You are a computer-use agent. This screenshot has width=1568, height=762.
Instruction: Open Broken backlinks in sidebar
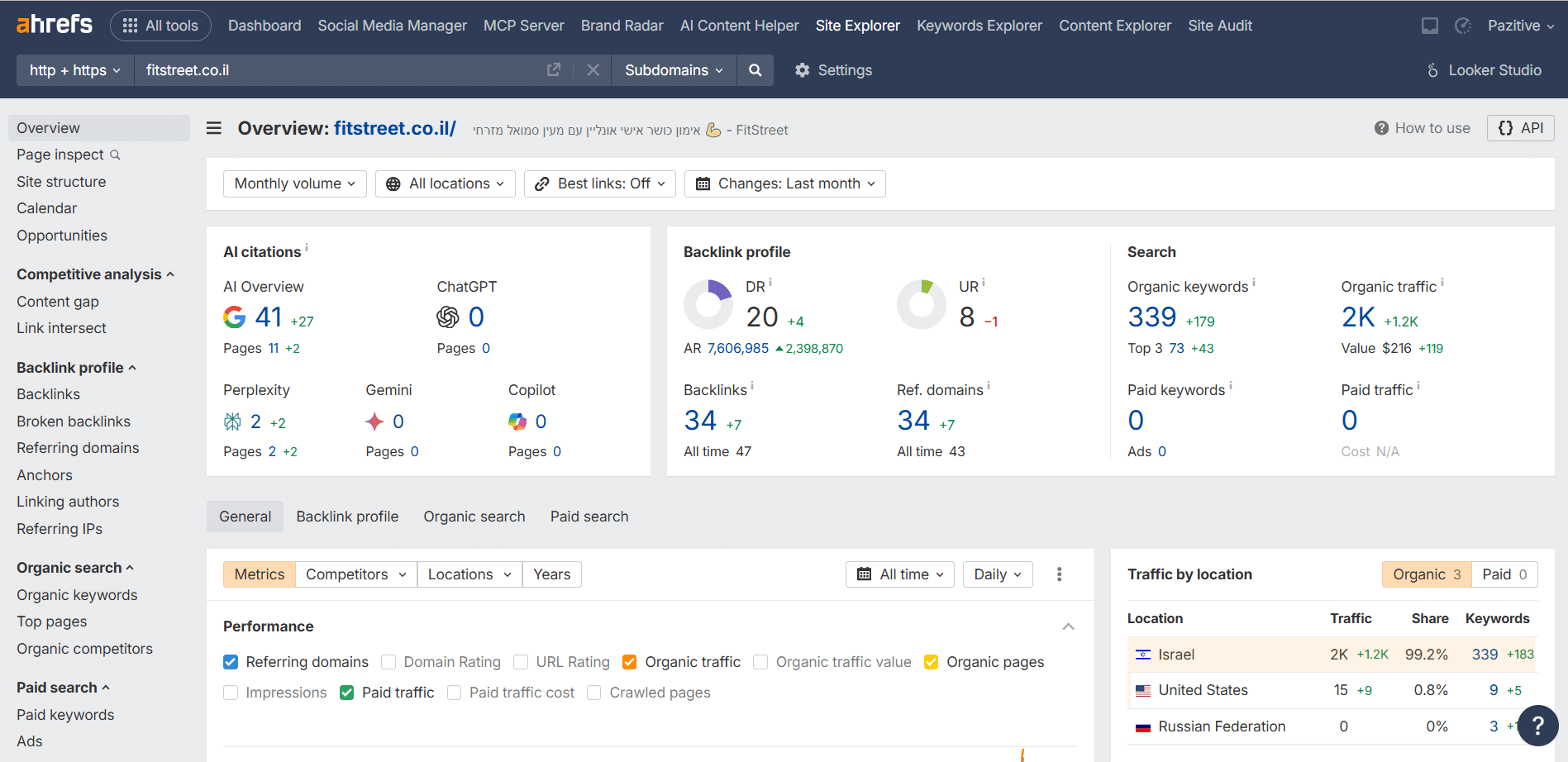click(74, 421)
